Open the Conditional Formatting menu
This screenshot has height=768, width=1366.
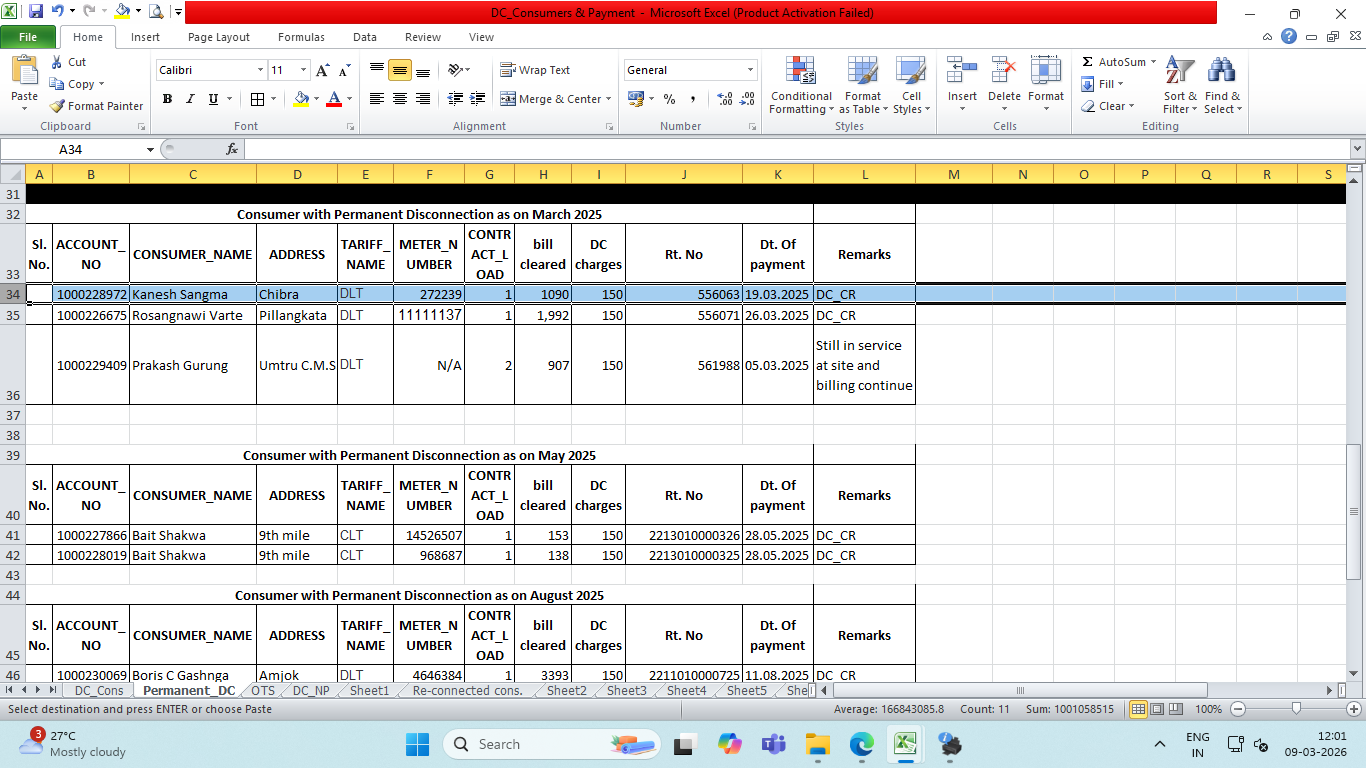point(800,85)
